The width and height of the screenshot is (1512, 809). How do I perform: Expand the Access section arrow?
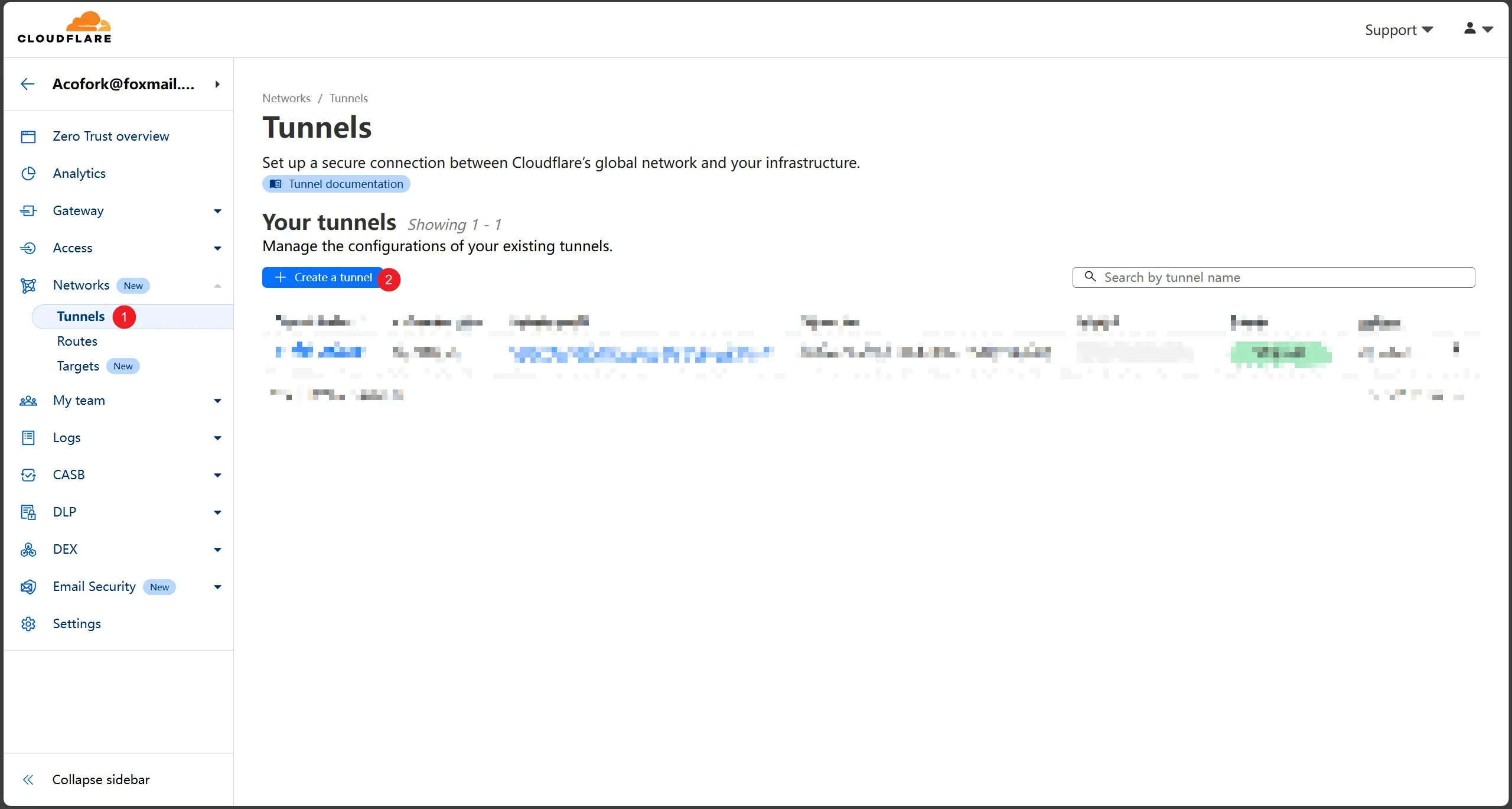pyautogui.click(x=217, y=248)
